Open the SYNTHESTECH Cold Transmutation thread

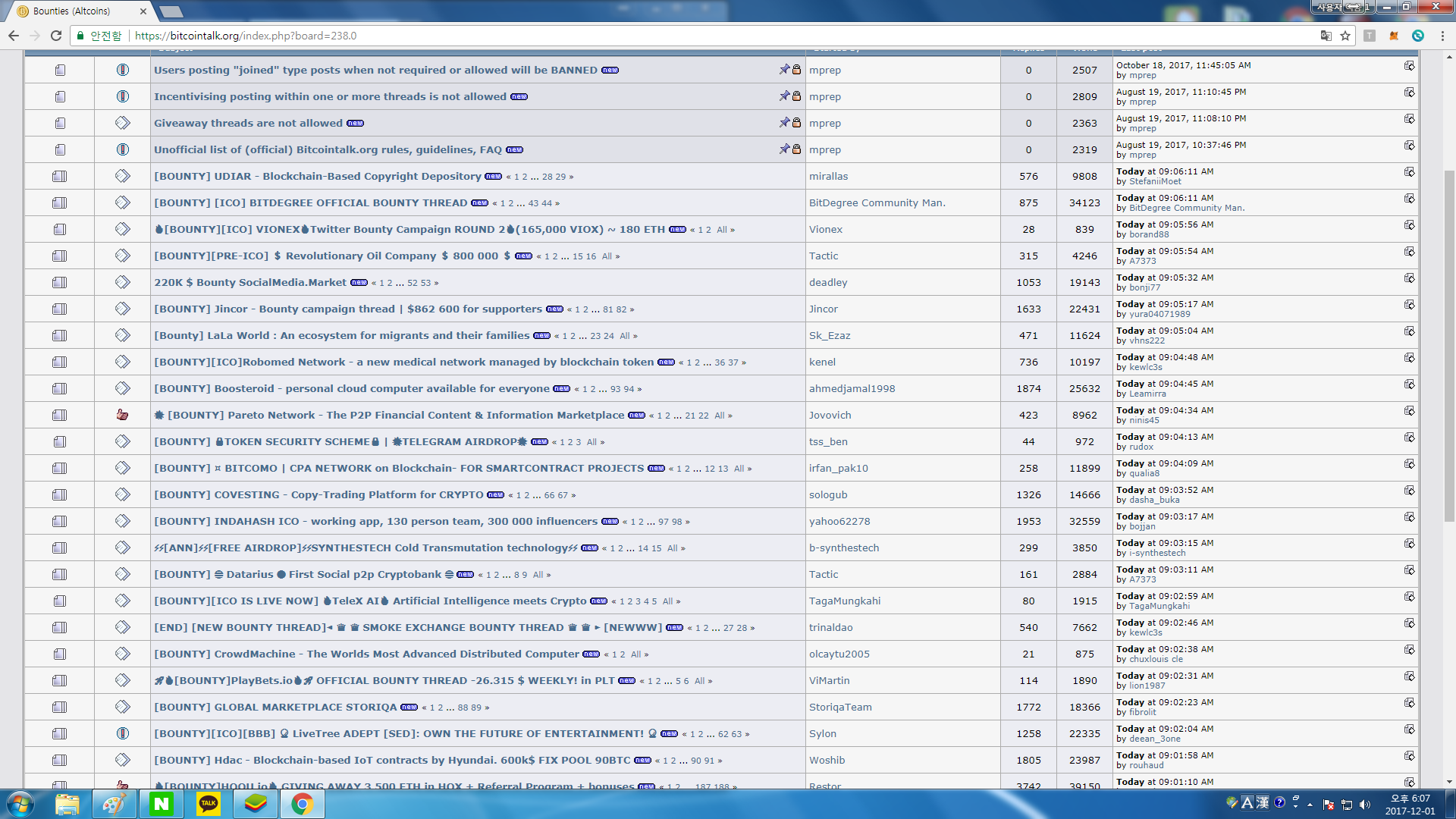pos(366,548)
